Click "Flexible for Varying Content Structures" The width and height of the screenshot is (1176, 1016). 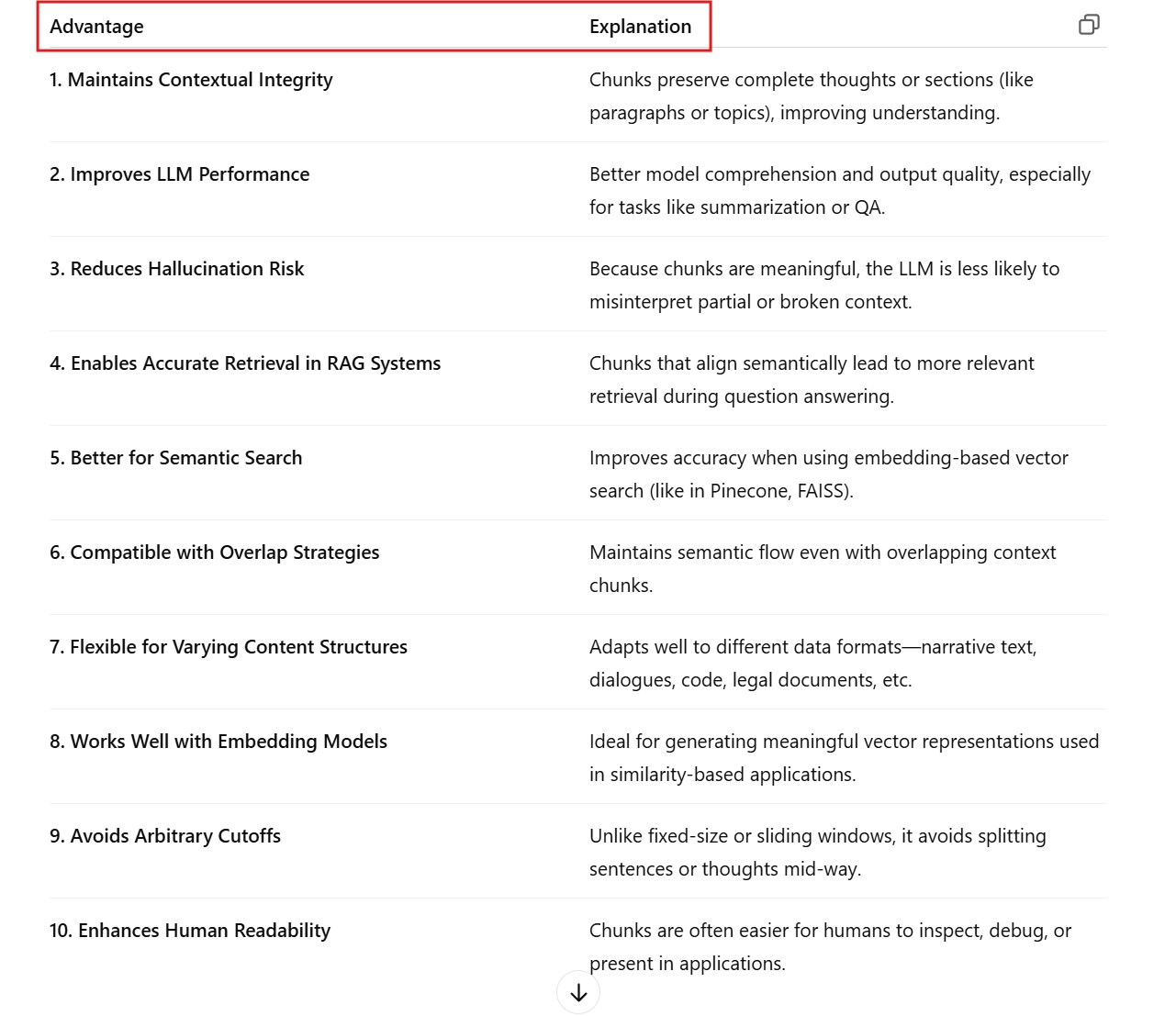coord(228,647)
